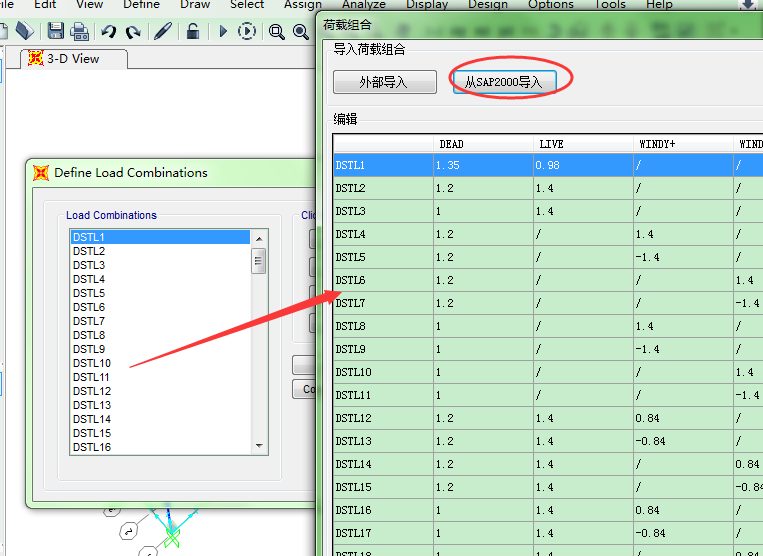Click the pencil edit icon
The width and height of the screenshot is (763, 556).
tap(163, 31)
